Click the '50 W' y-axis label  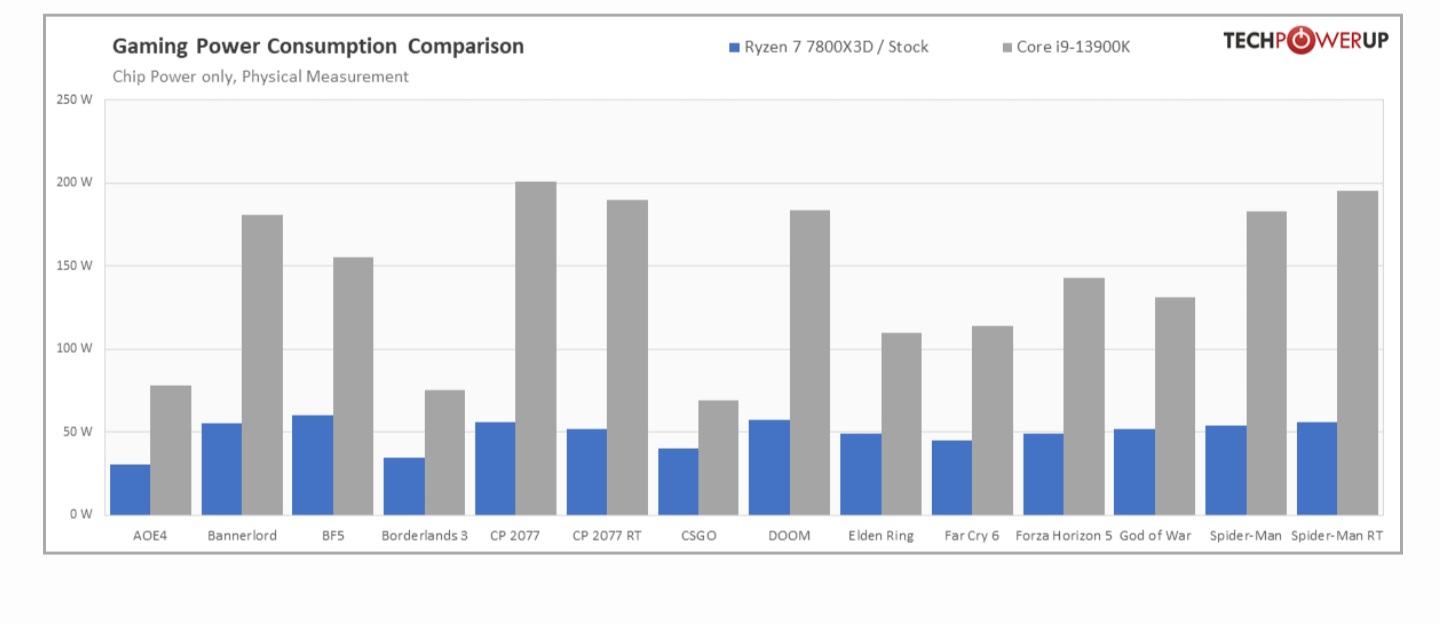pyautogui.click(x=79, y=432)
